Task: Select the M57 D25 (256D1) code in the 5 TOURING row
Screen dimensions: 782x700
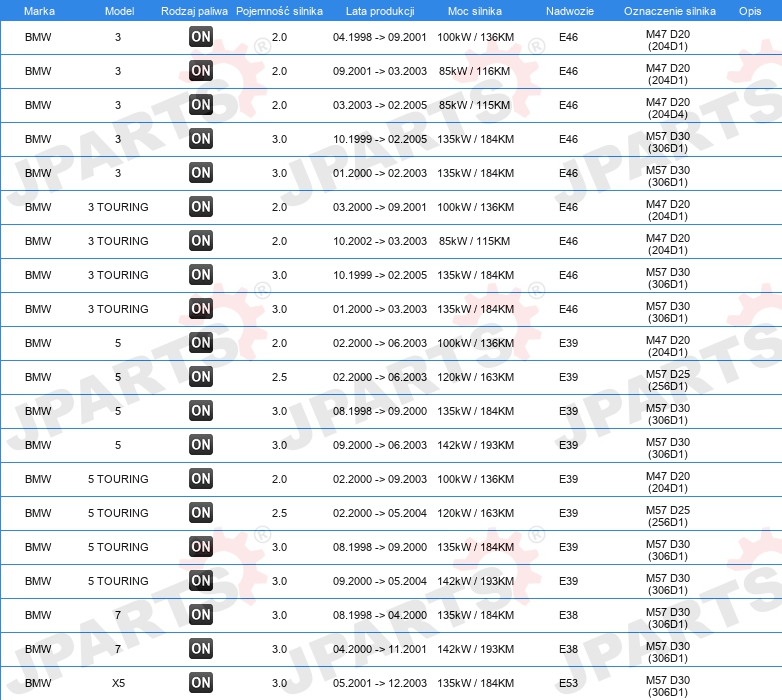Action: click(668, 516)
